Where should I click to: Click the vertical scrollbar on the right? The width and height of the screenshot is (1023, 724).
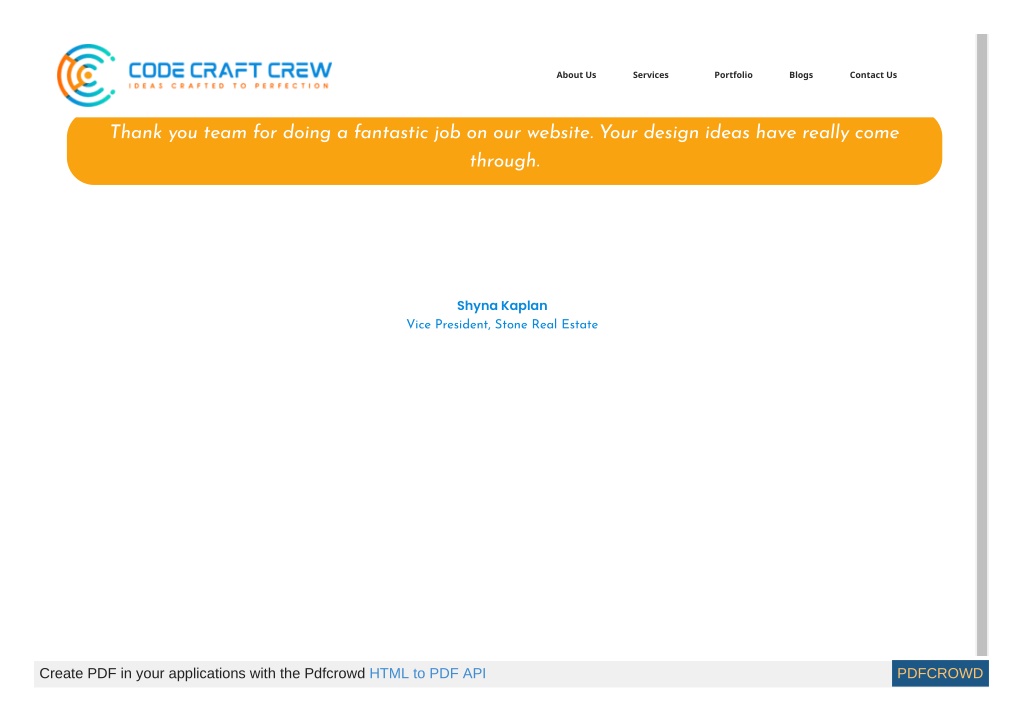click(x=981, y=344)
